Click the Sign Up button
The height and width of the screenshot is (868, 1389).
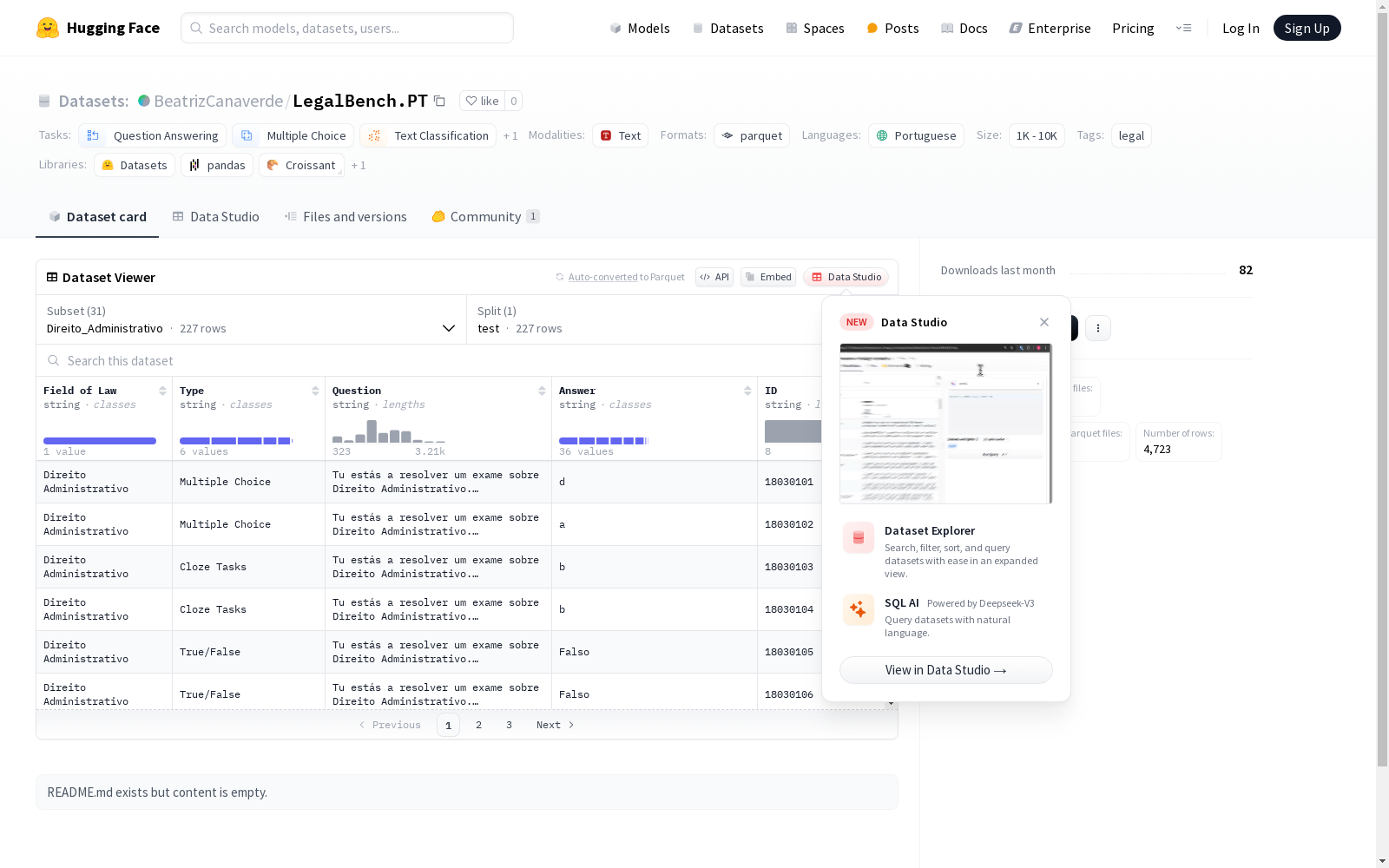tap(1307, 28)
